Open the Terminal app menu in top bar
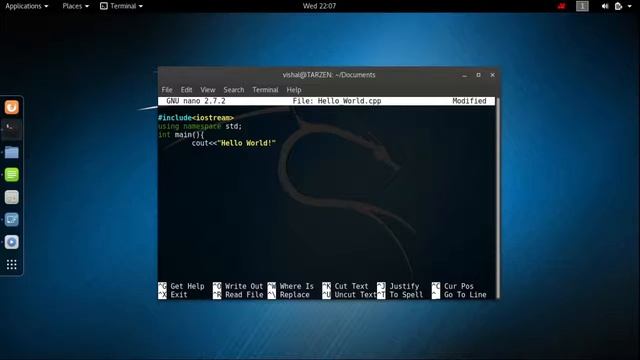 click(x=121, y=6)
